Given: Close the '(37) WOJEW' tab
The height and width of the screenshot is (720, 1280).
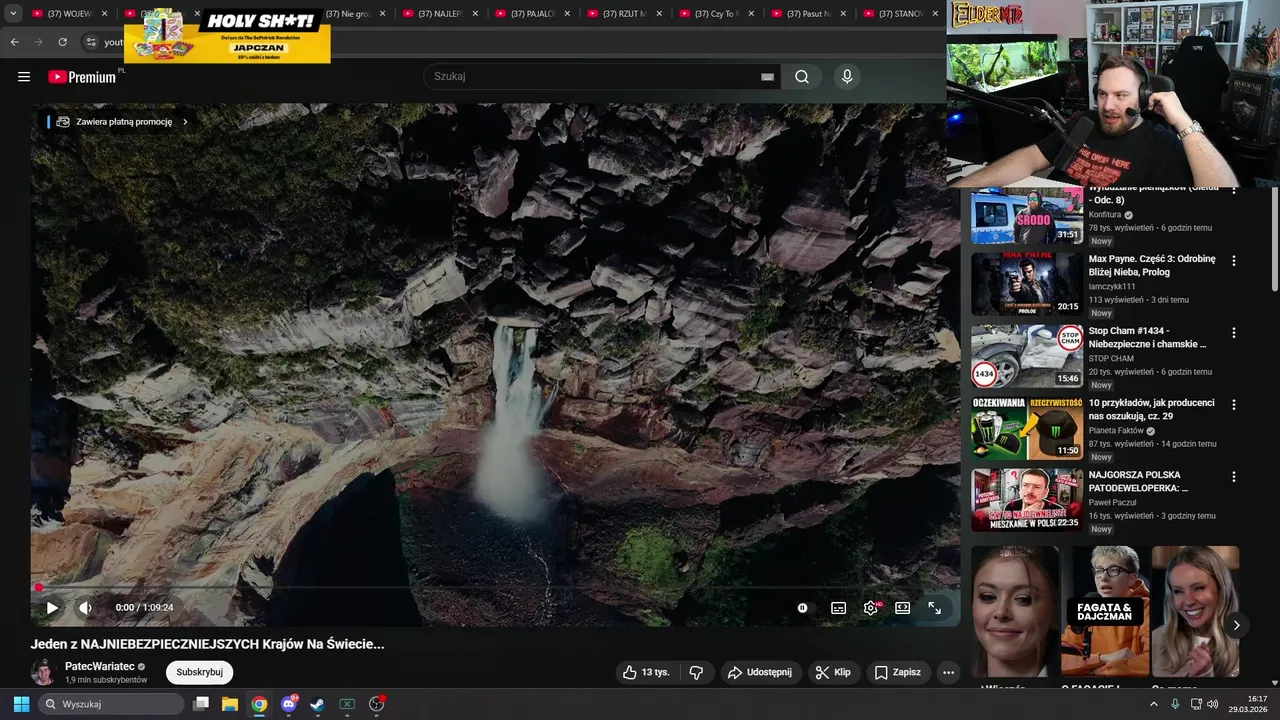Looking at the screenshot, I should [x=106, y=14].
